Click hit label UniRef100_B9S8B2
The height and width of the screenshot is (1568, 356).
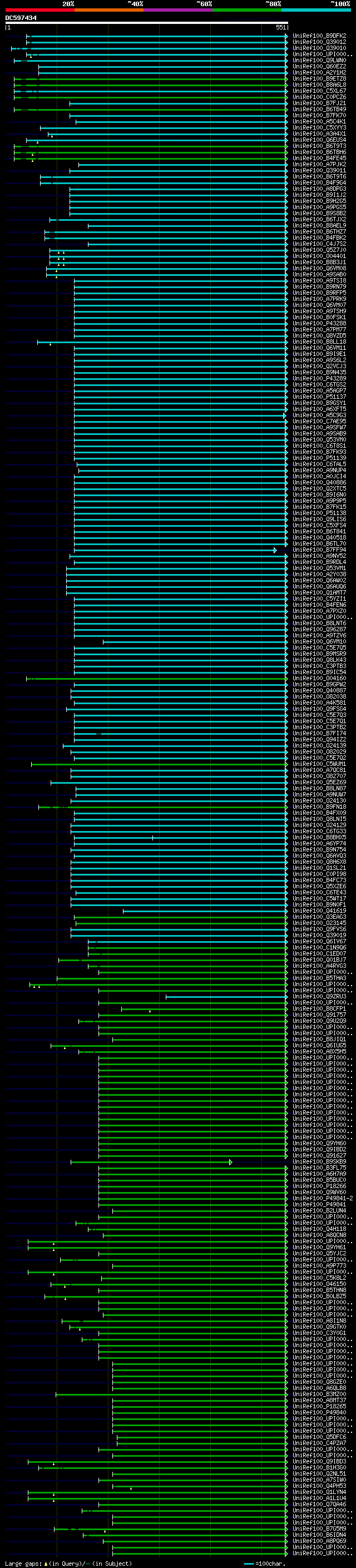coord(319,213)
